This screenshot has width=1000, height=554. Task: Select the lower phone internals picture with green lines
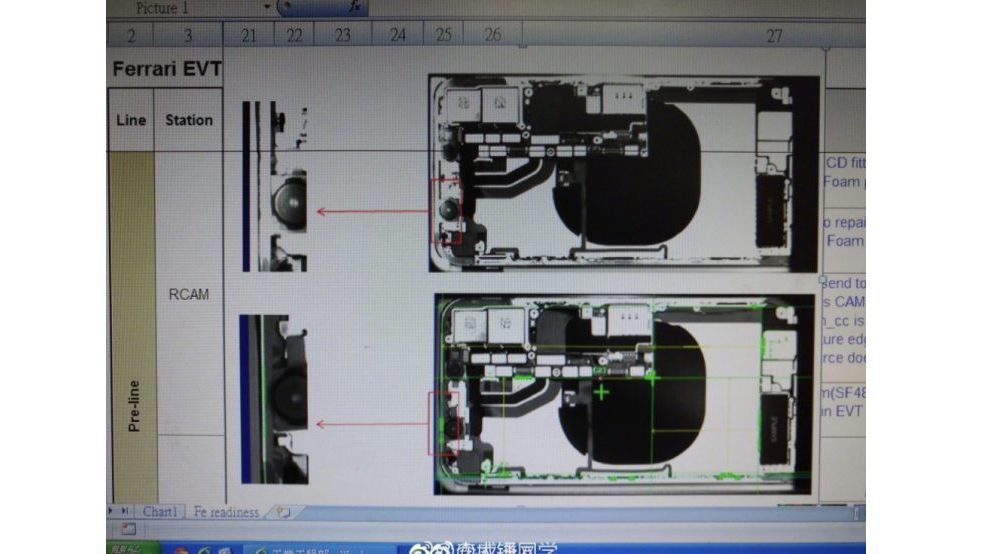(x=624, y=394)
